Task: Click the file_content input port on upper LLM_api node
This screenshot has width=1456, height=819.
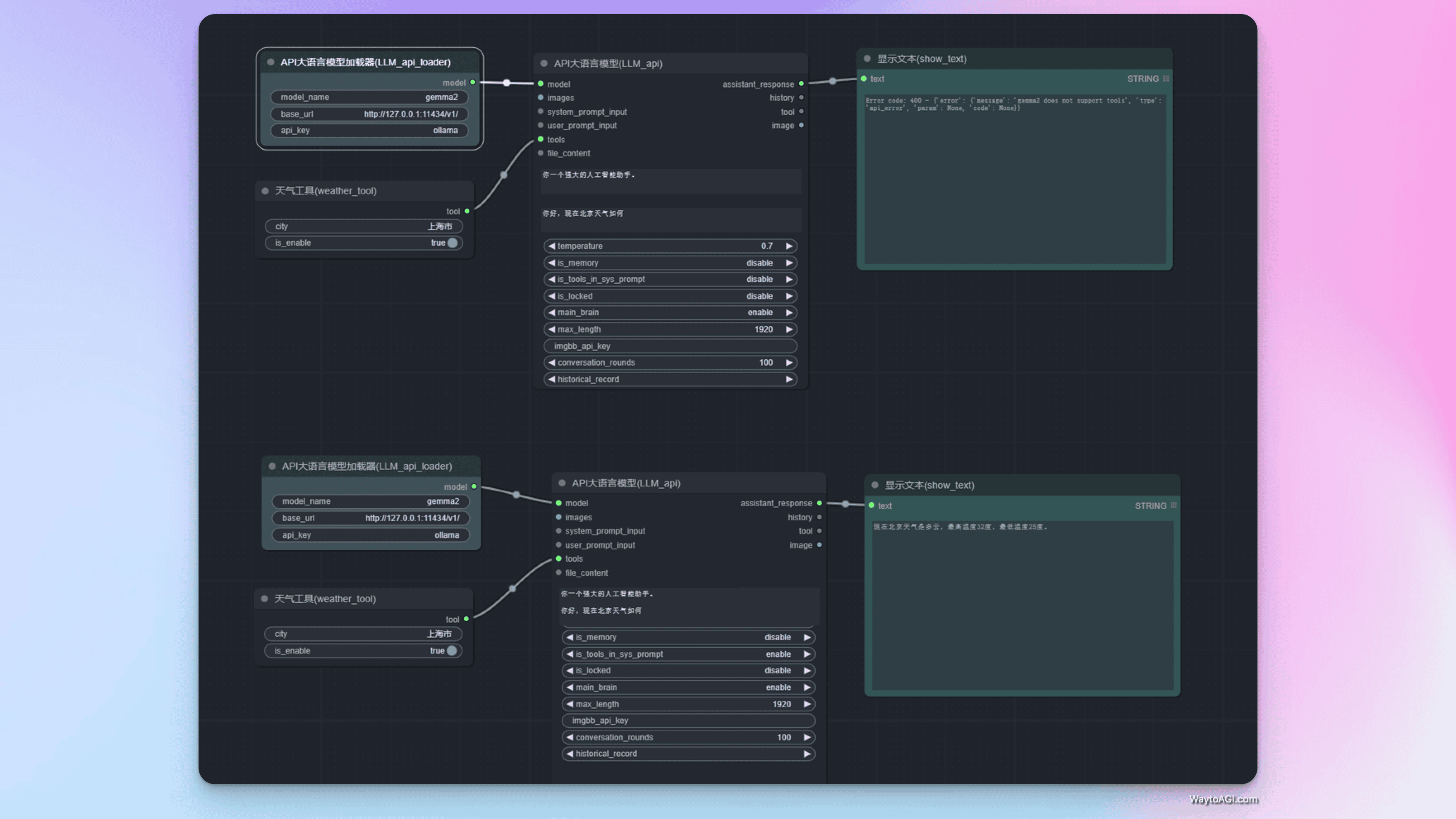Action: pyautogui.click(x=540, y=153)
